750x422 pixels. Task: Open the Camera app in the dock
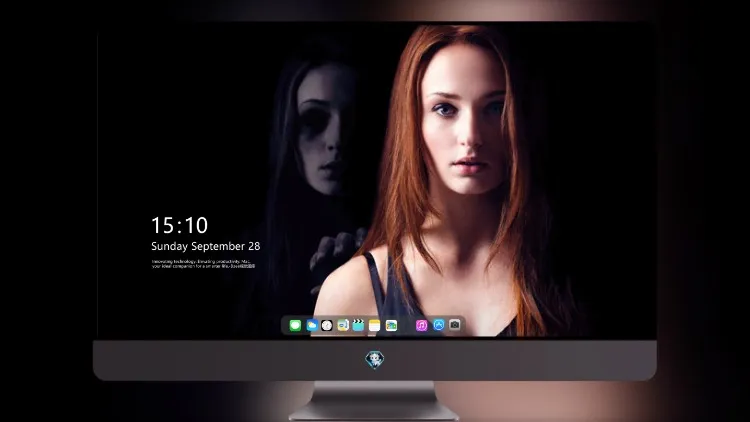click(455, 325)
